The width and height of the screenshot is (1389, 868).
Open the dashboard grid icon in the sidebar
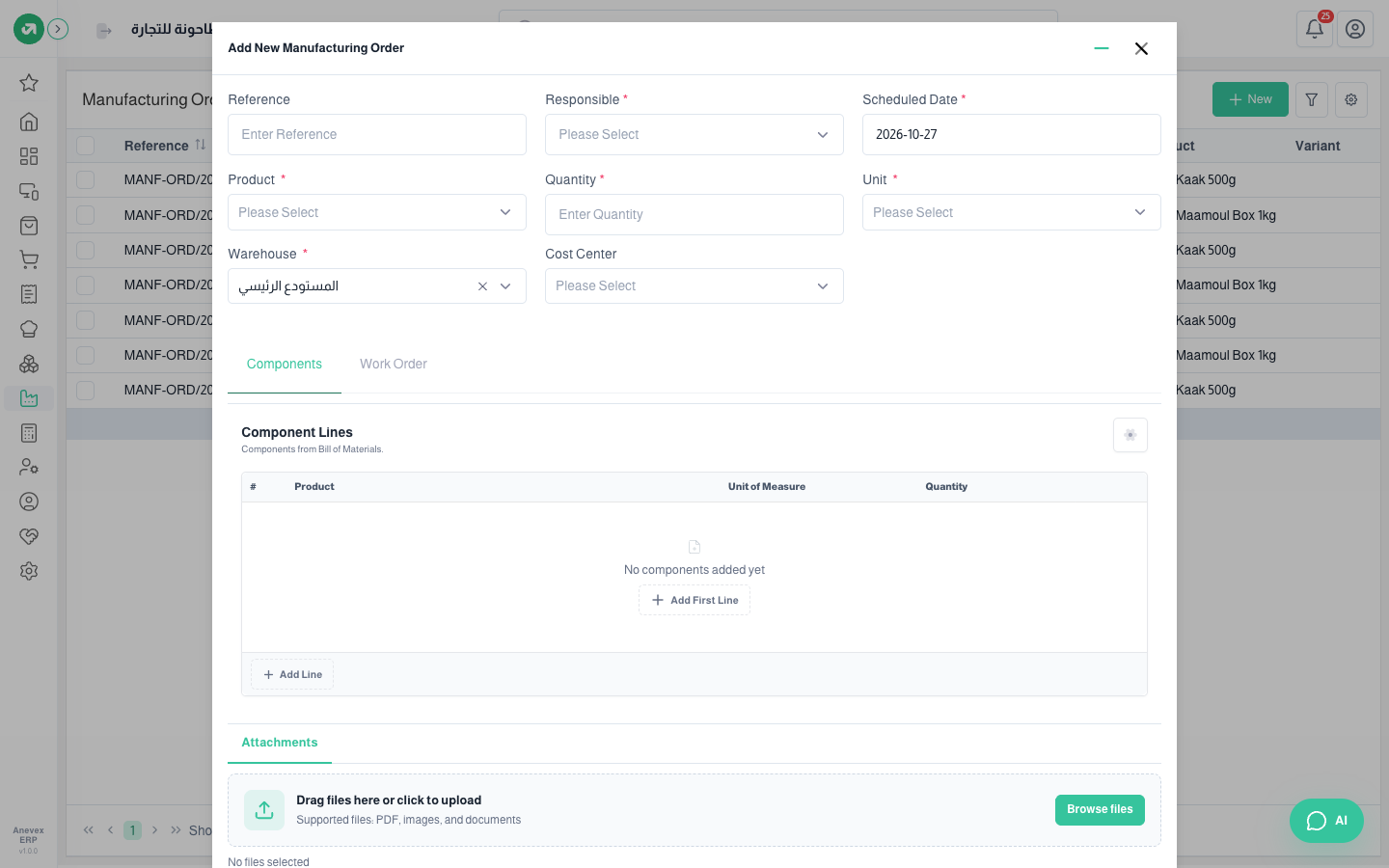click(29, 156)
